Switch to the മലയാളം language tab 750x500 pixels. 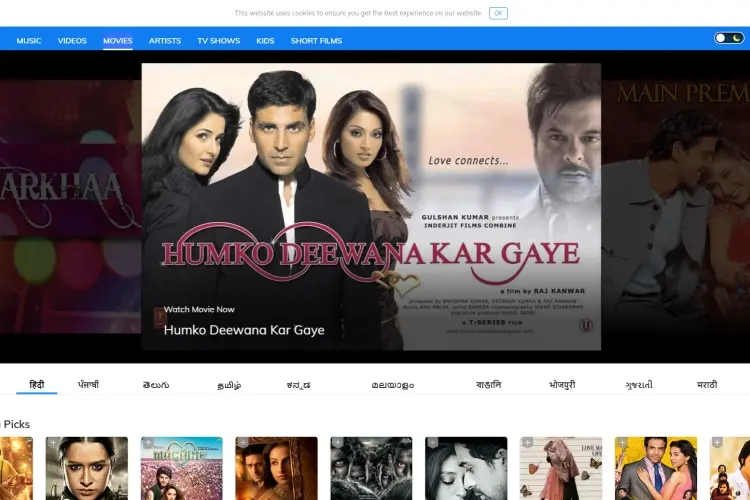point(393,385)
